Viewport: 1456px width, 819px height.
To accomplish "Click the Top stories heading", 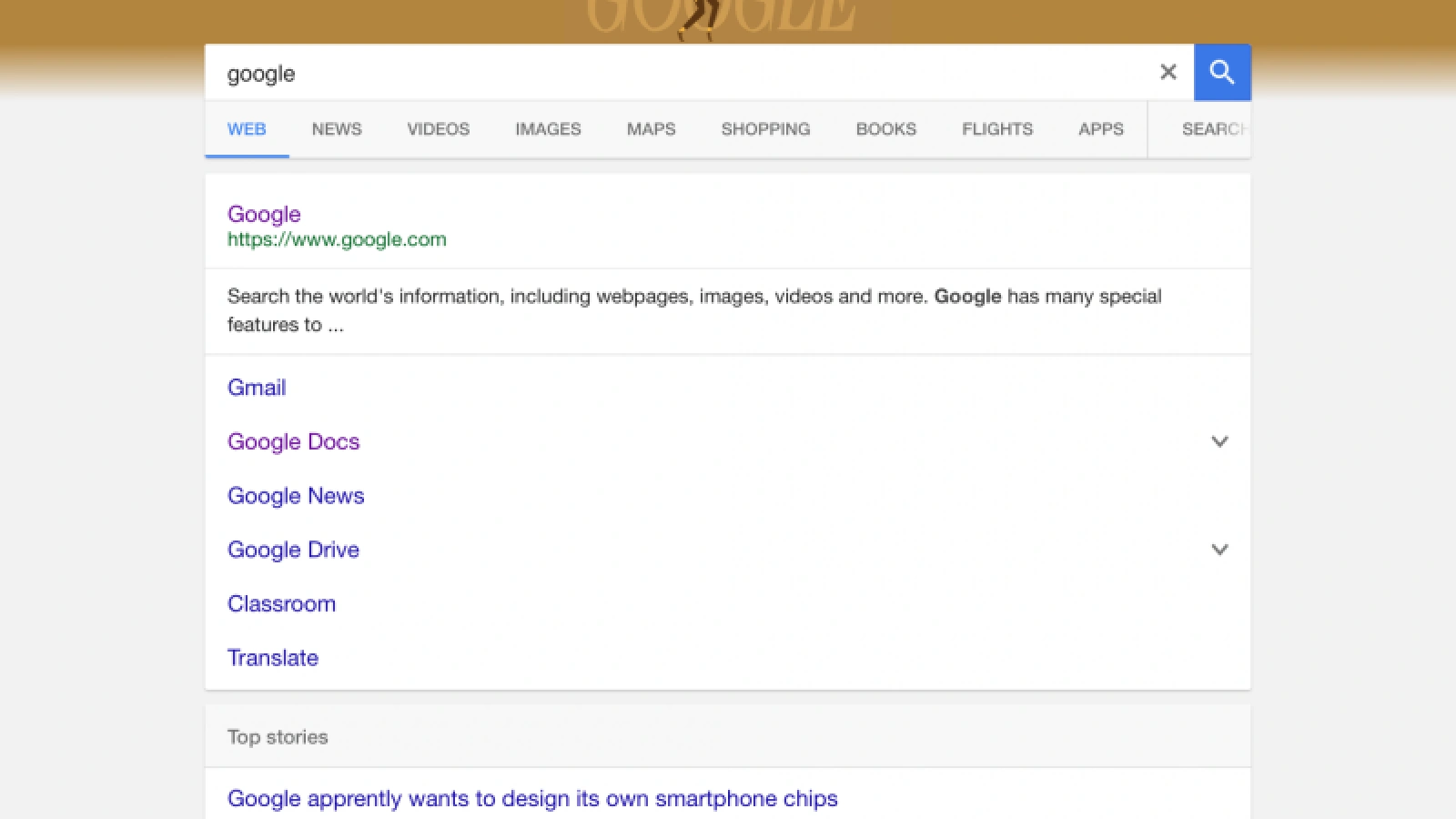I will [x=278, y=737].
